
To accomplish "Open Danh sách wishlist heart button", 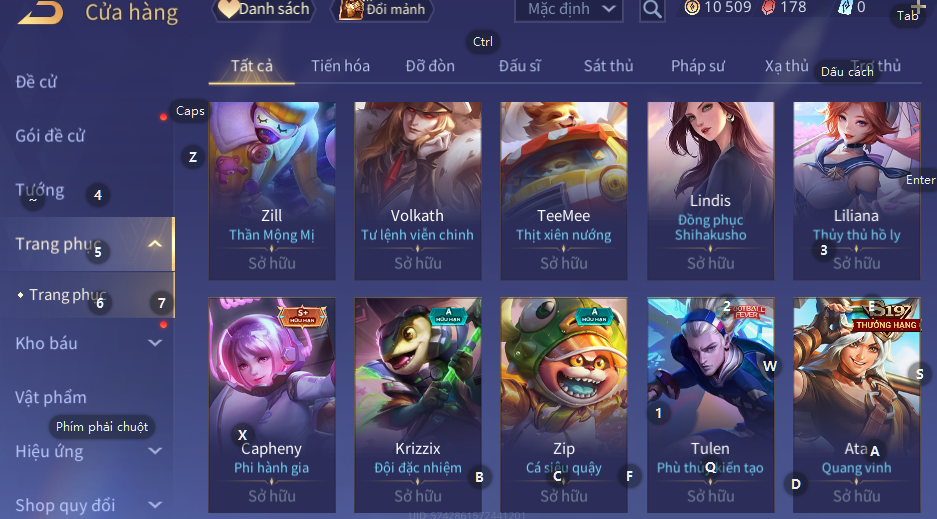I will coord(264,9).
